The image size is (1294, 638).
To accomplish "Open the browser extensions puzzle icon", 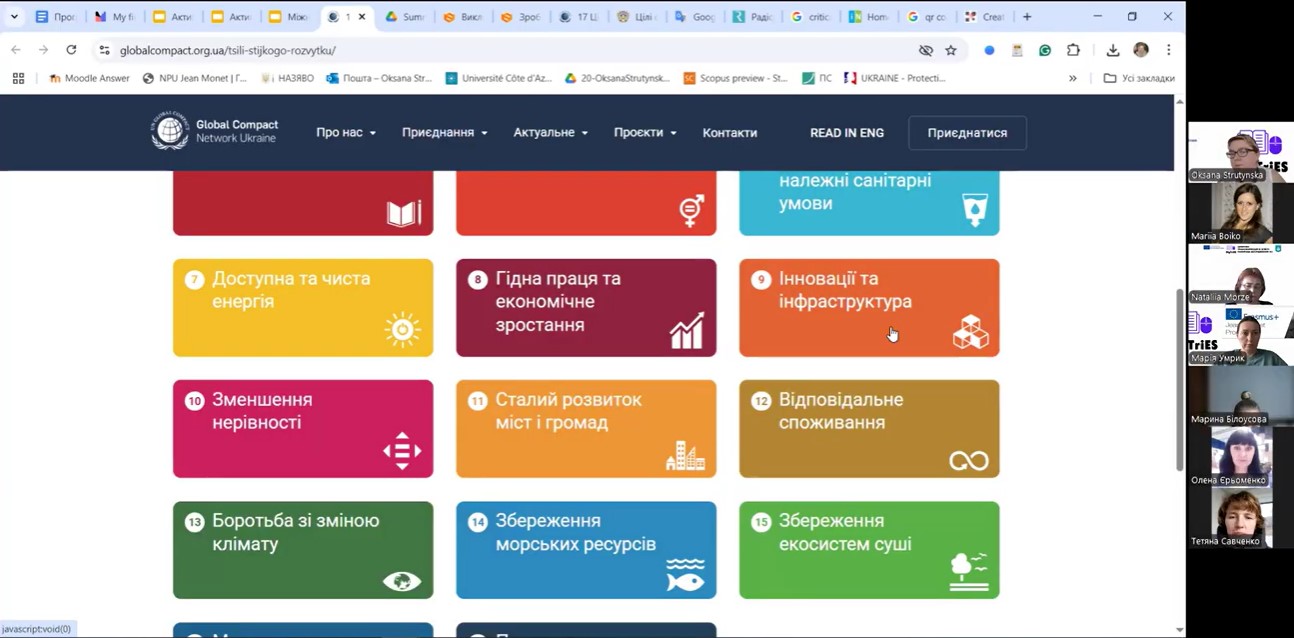I will pos(1073,50).
